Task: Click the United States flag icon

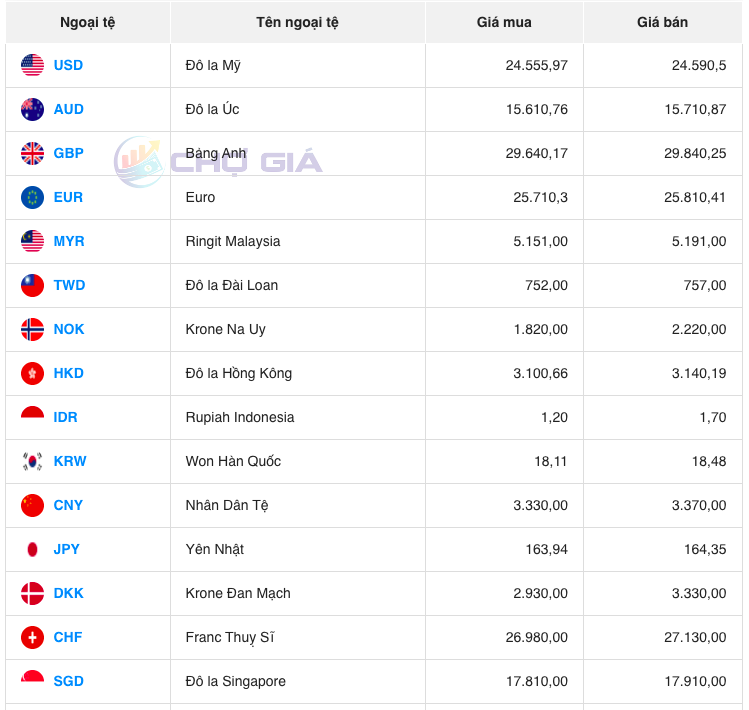Action: pos(32,65)
